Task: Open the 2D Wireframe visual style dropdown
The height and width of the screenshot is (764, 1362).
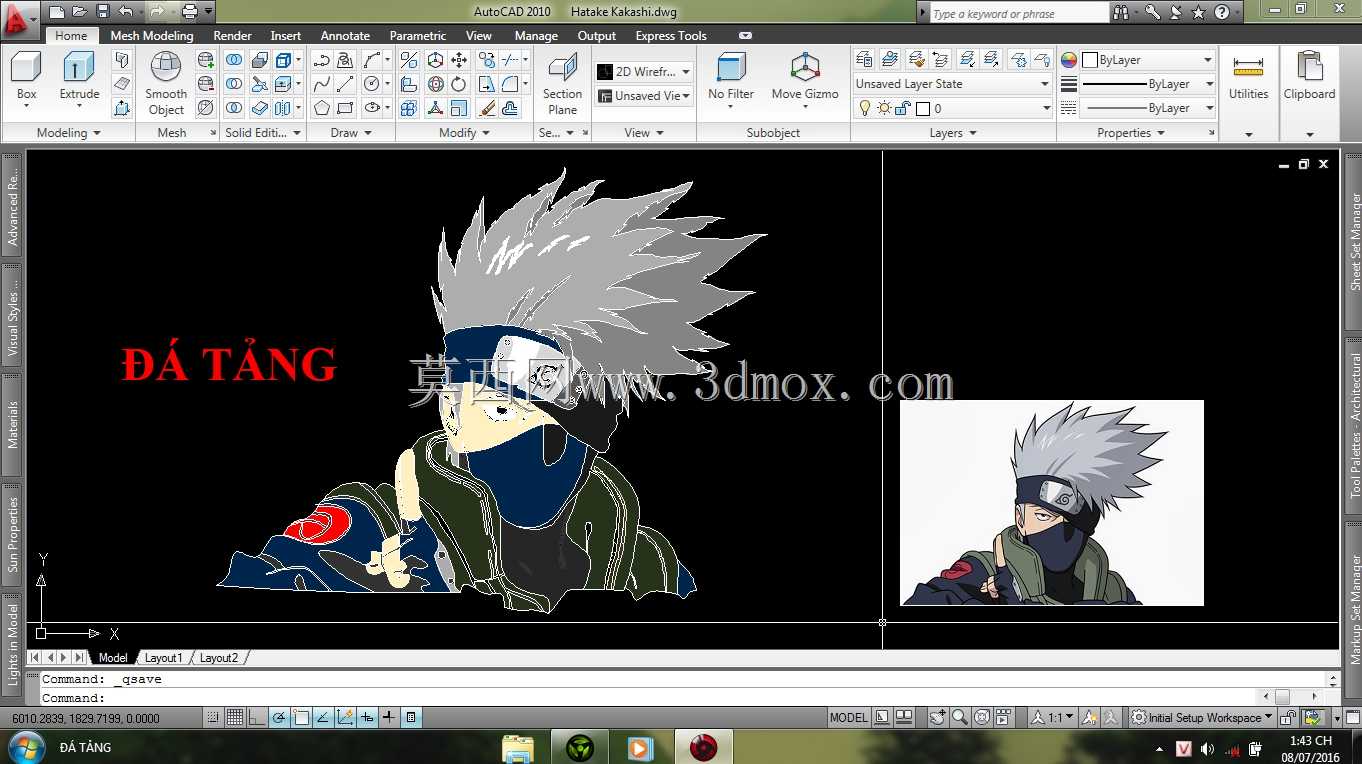Action: point(644,72)
